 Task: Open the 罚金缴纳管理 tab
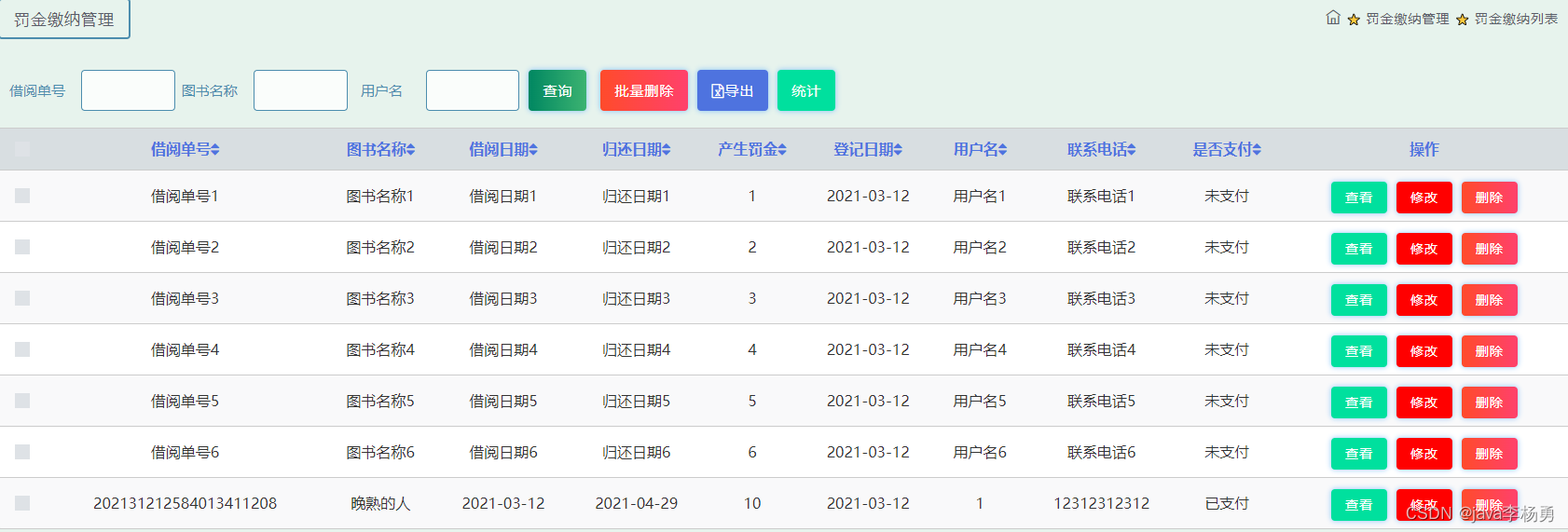tap(64, 20)
